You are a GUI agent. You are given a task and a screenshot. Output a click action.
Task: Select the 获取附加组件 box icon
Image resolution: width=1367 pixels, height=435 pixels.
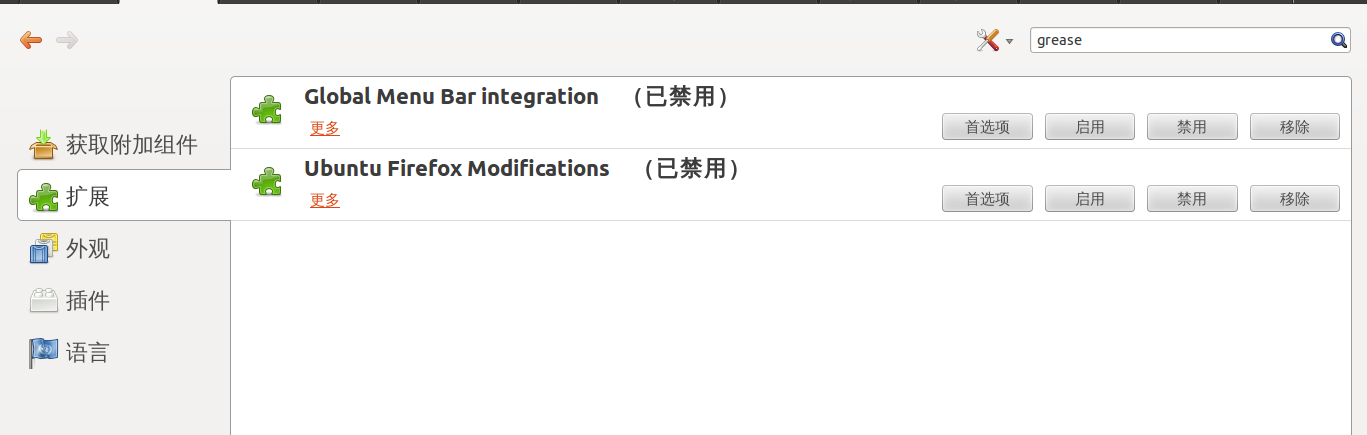(44, 144)
